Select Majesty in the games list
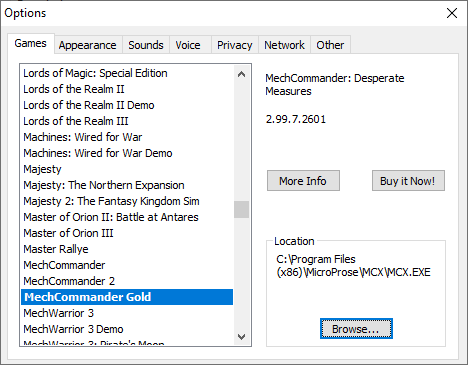 [127, 169]
